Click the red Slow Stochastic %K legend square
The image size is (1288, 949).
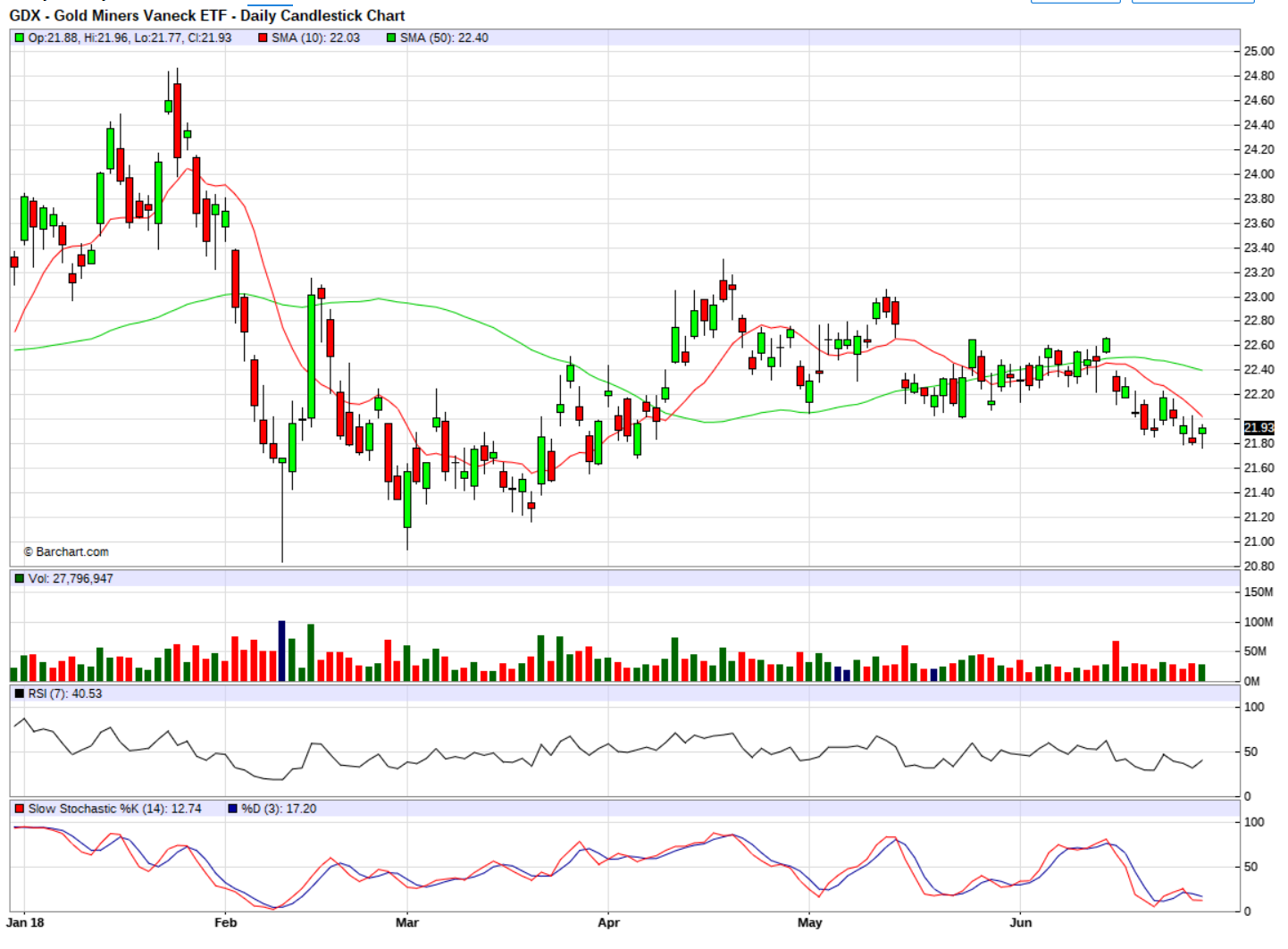pyautogui.click(x=19, y=810)
